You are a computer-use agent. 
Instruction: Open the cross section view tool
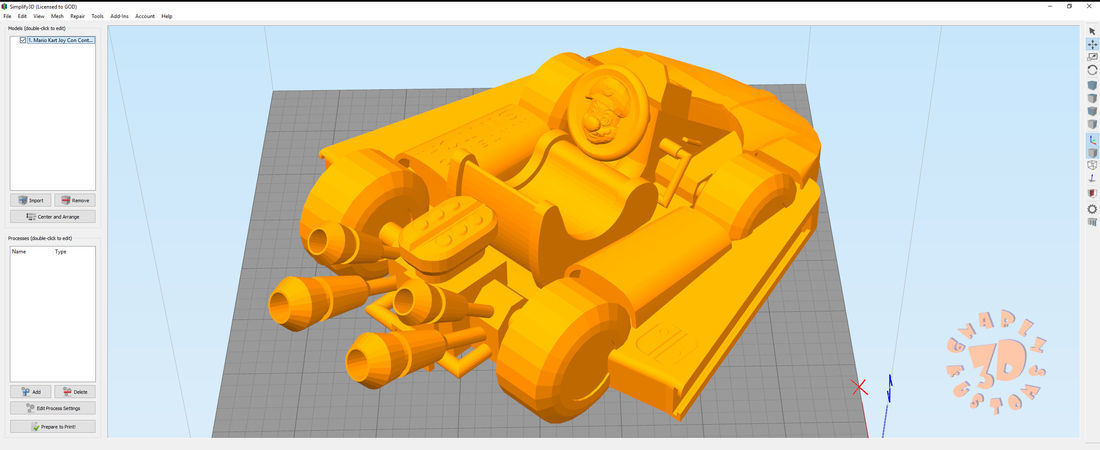click(1092, 193)
